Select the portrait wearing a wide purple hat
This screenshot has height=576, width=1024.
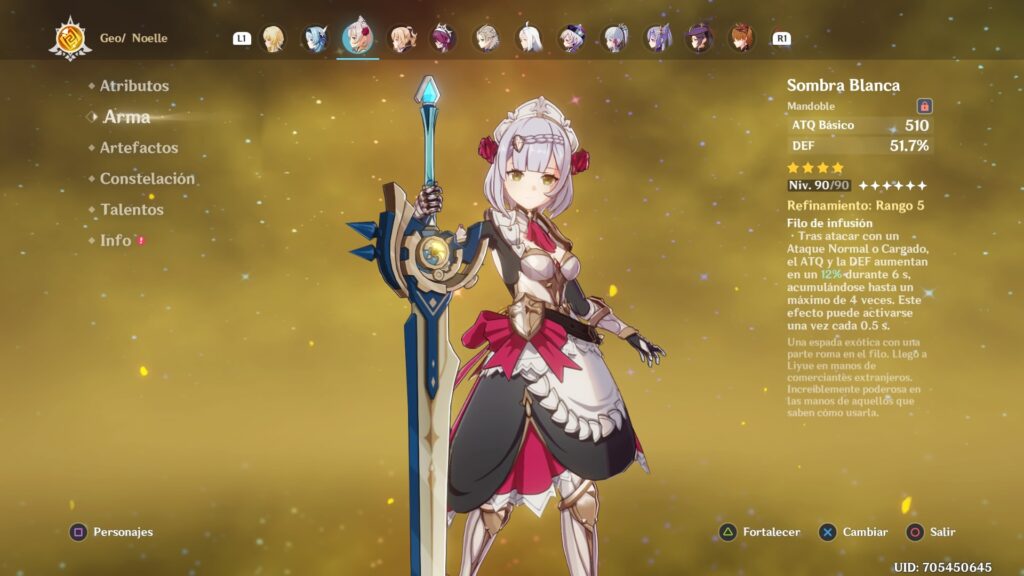(x=699, y=39)
